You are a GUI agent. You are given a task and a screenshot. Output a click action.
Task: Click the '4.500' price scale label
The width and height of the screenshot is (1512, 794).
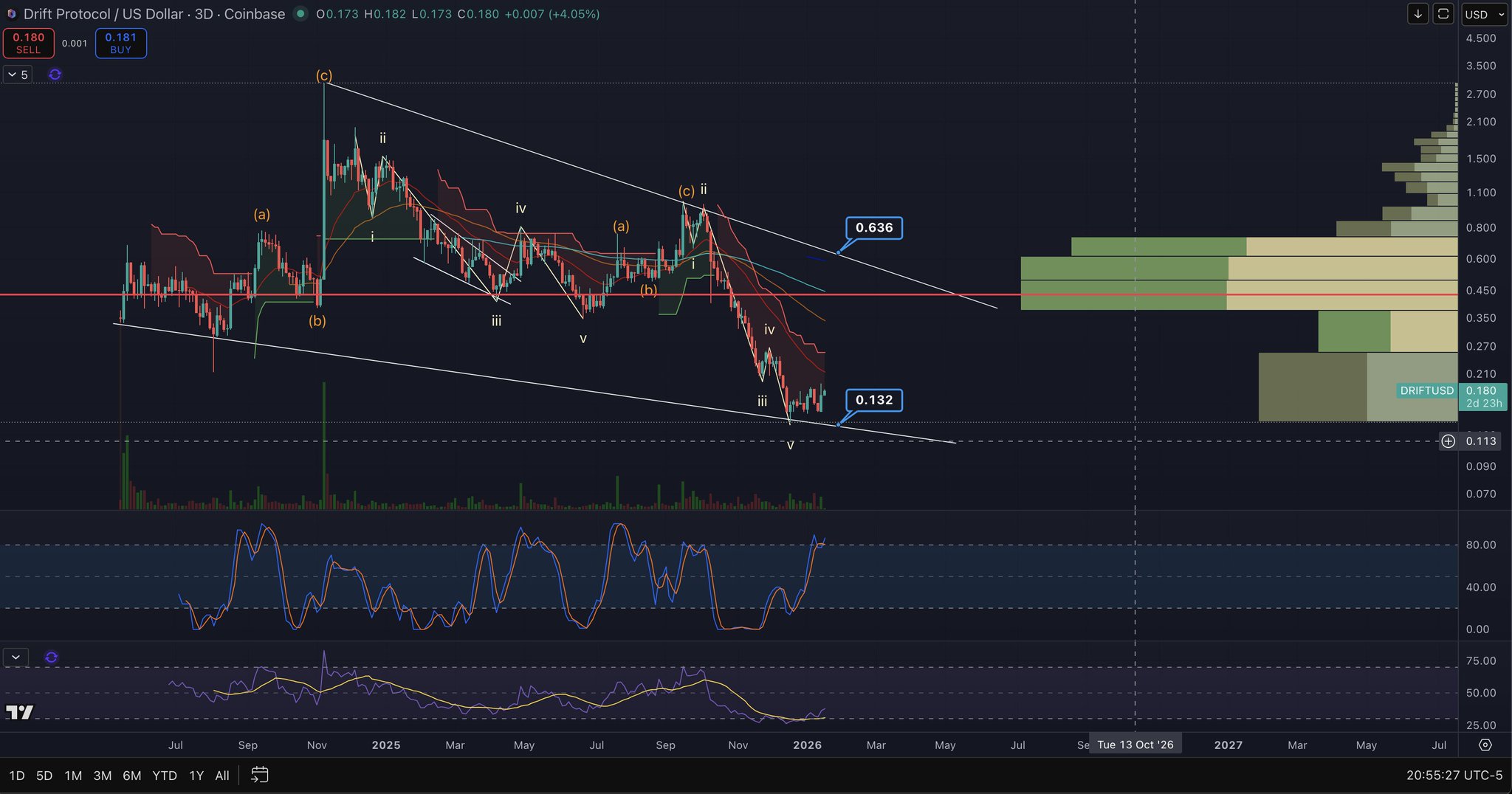1481,38
